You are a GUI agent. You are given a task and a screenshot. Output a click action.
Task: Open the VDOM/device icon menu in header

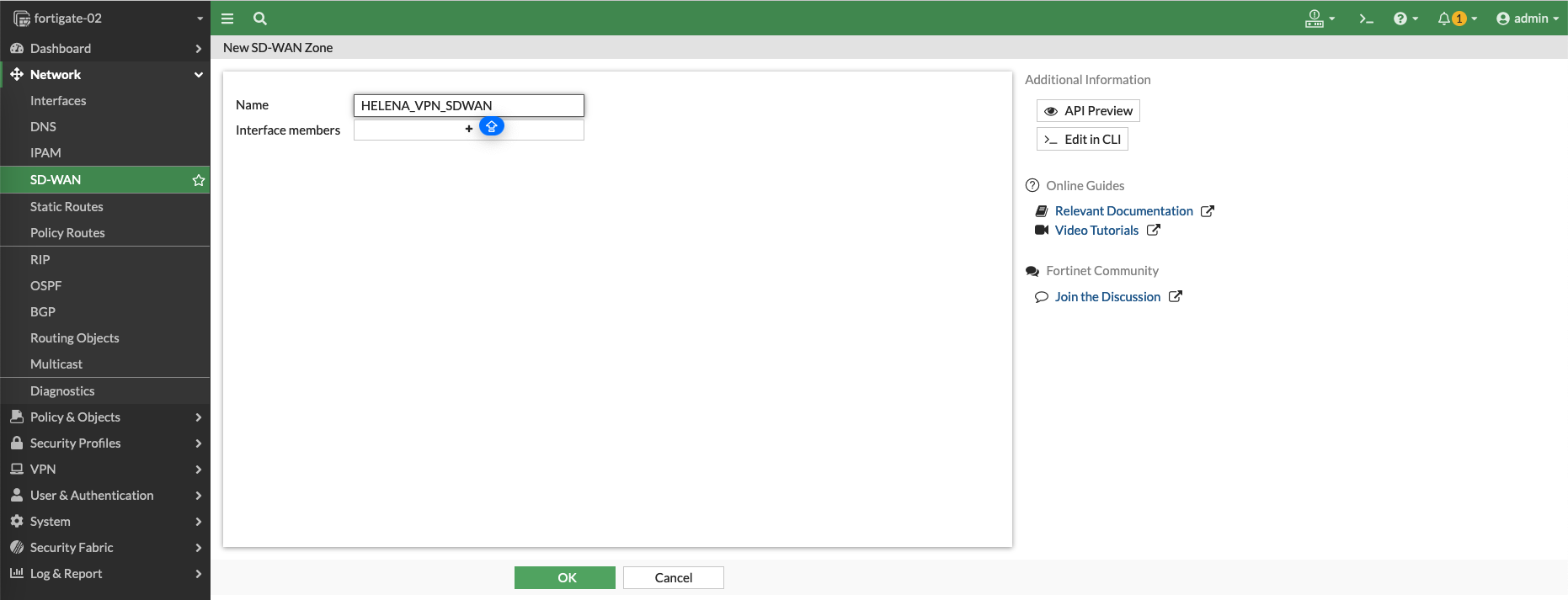[1315, 19]
